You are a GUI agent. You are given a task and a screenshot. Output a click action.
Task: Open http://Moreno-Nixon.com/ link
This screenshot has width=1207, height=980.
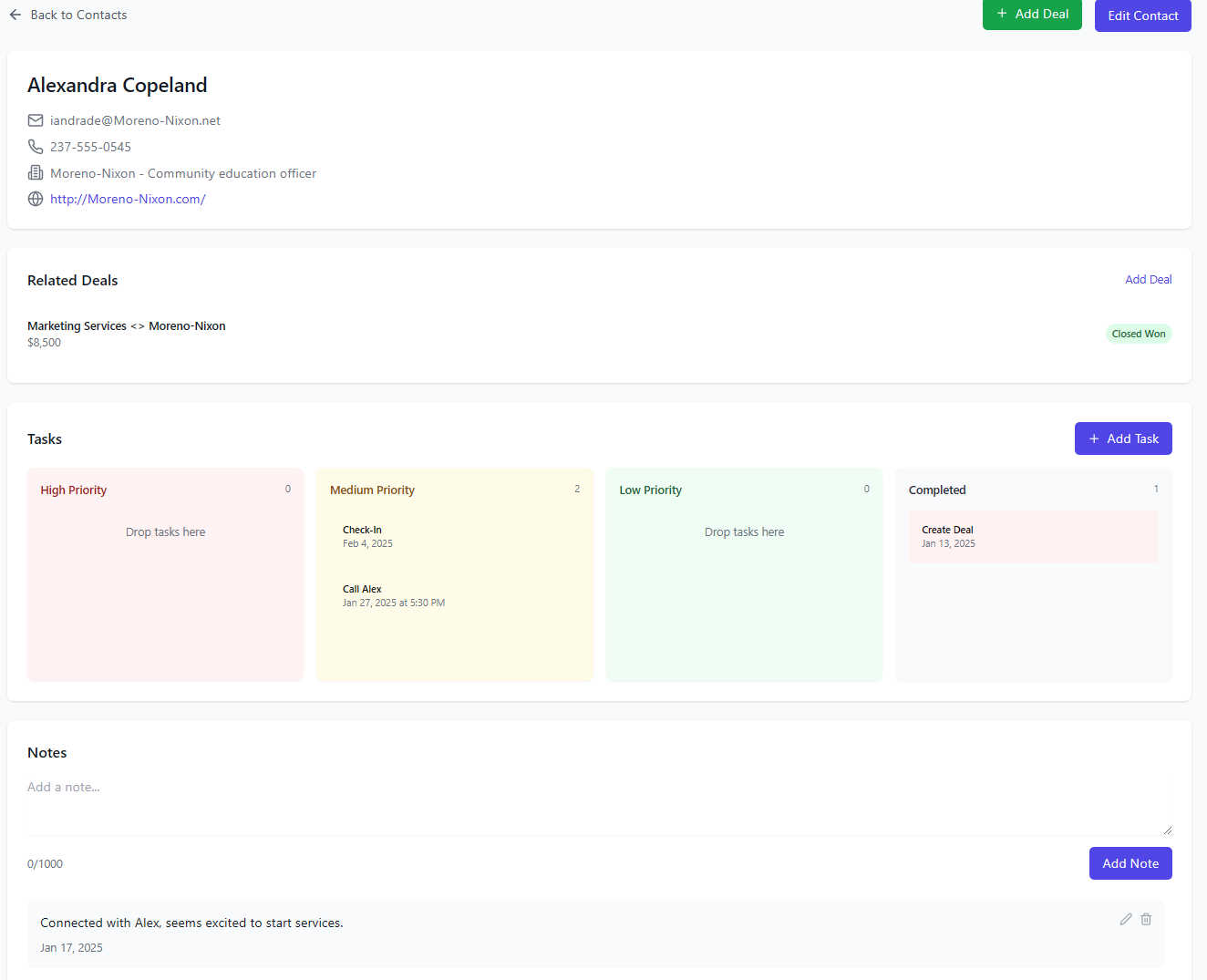[128, 199]
